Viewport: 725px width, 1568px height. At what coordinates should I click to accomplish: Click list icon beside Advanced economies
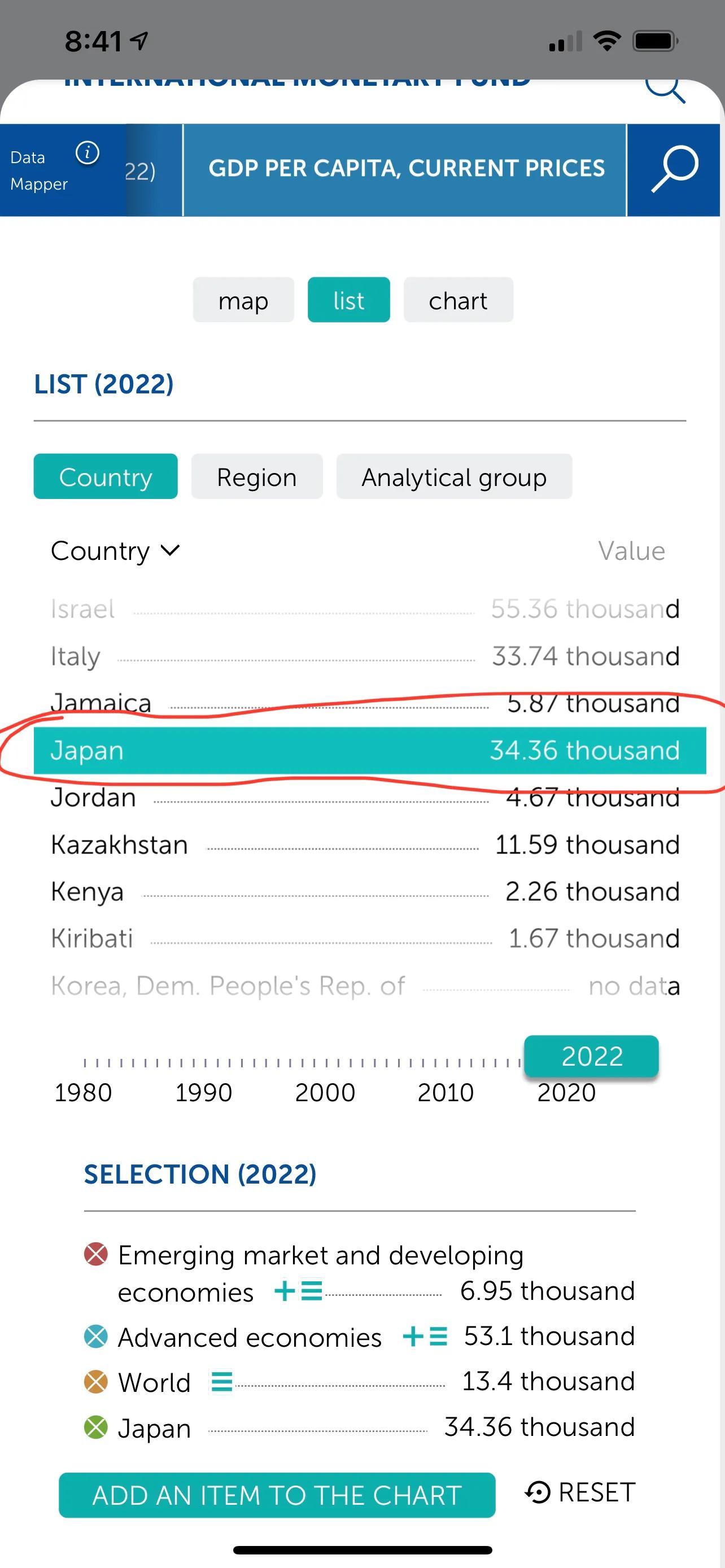tap(438, 1336)
